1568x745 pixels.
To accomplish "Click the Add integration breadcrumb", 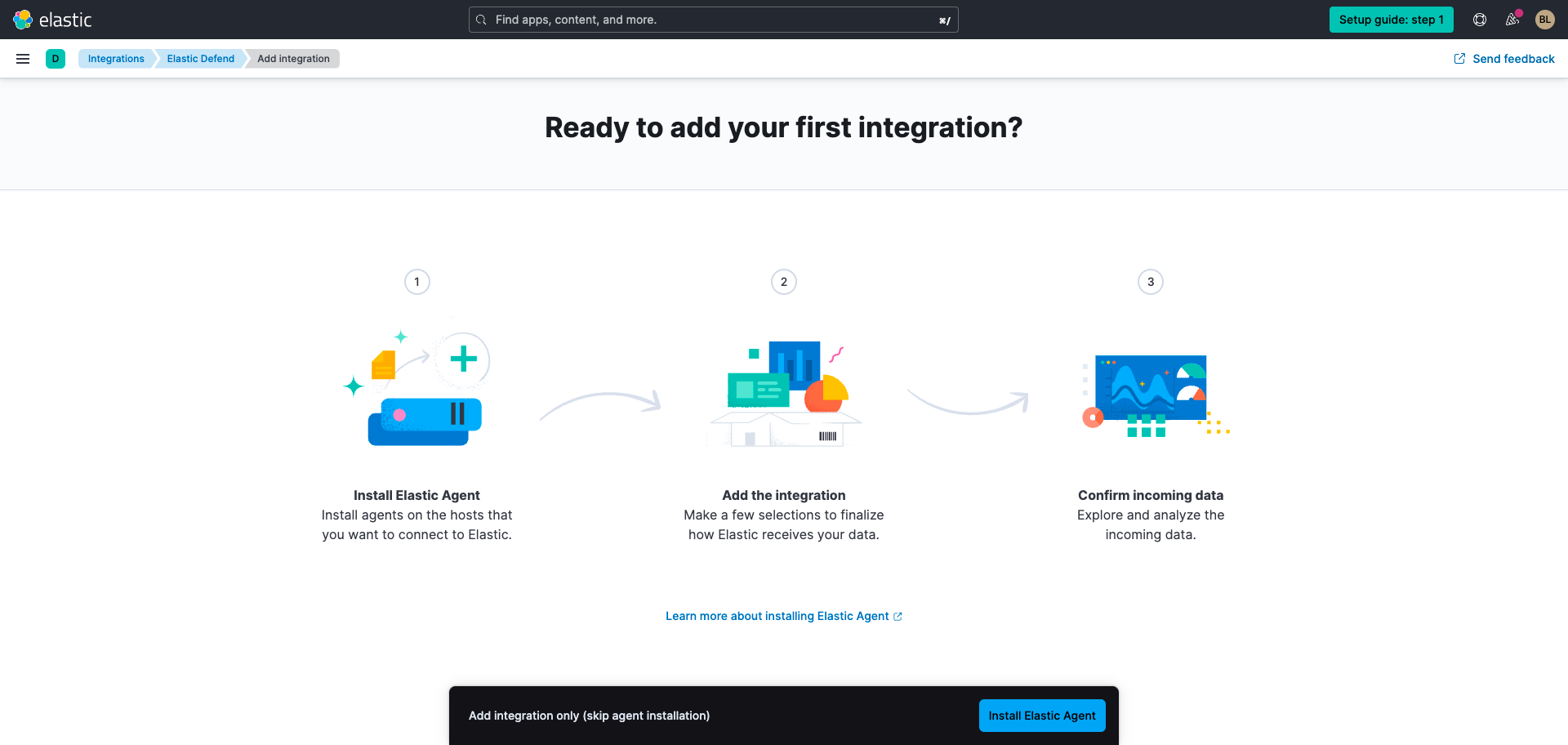I will coord(293,59).
